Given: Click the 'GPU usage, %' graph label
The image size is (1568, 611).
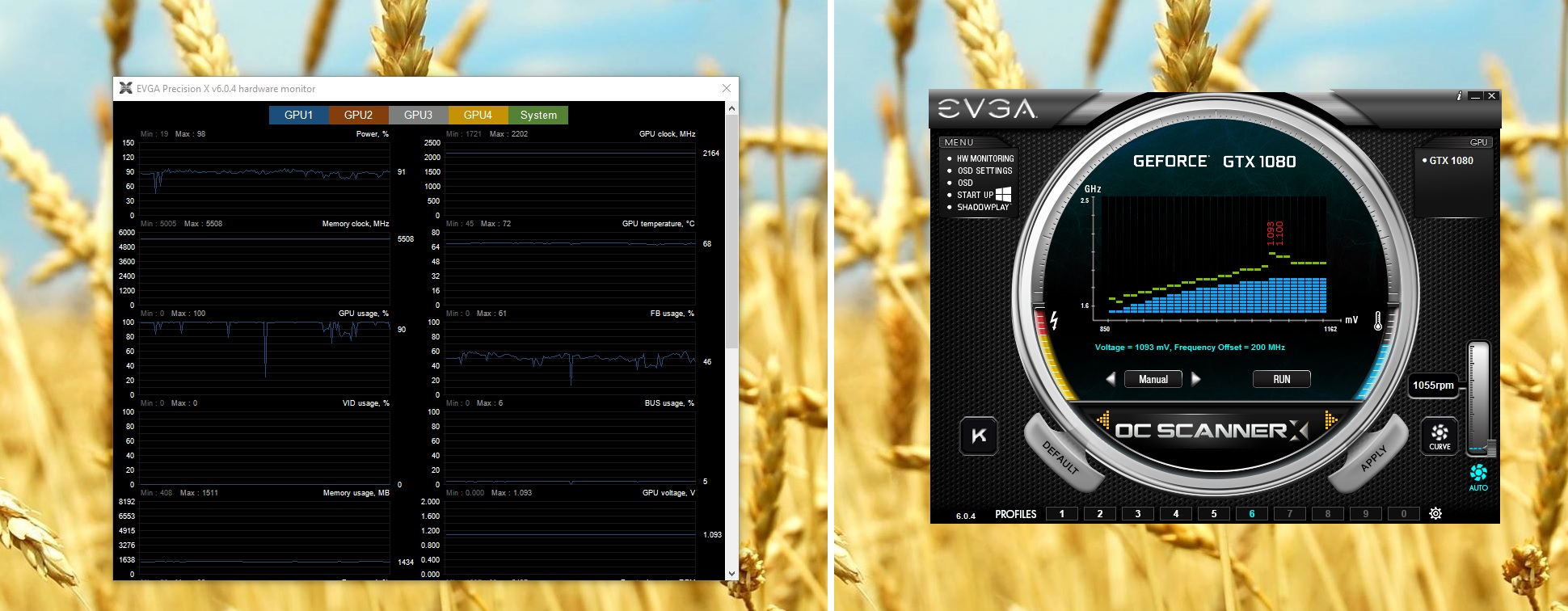Looking at the screenshot, I should pyautogui.click(x=364, y=314).
